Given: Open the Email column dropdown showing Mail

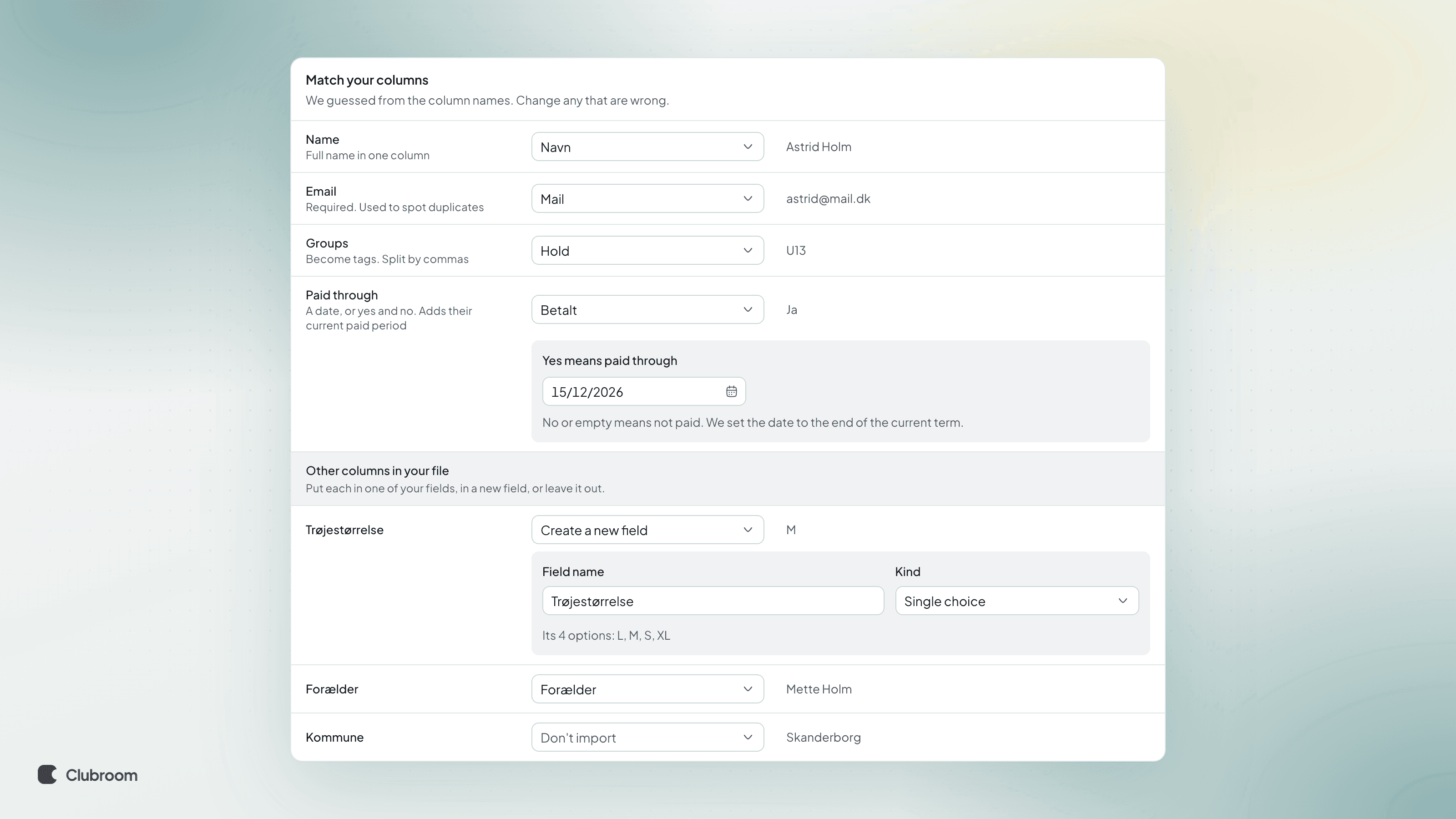Looking at the screenshot, I should tap(648, 199).
